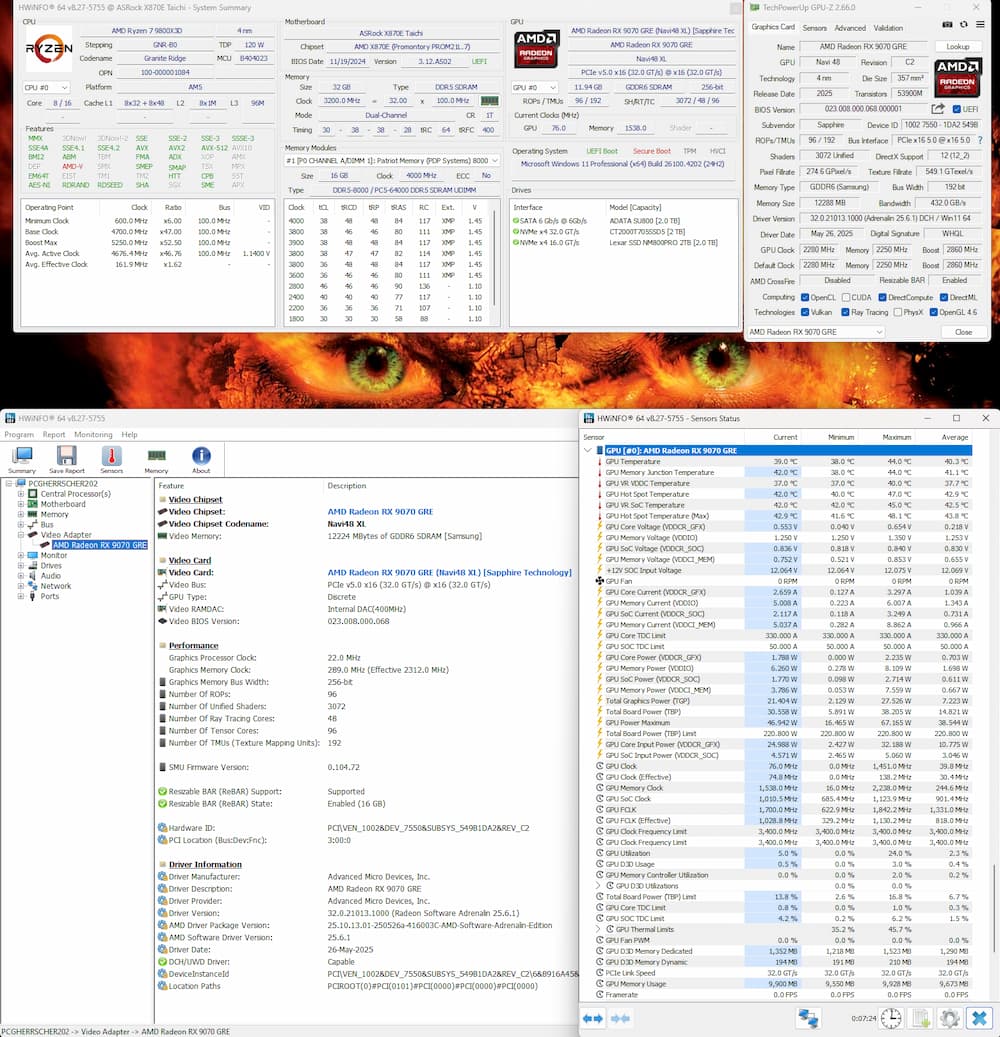
Task: Click the clock reset icon in Sensors window
Action: click(x=891, y=1018)
